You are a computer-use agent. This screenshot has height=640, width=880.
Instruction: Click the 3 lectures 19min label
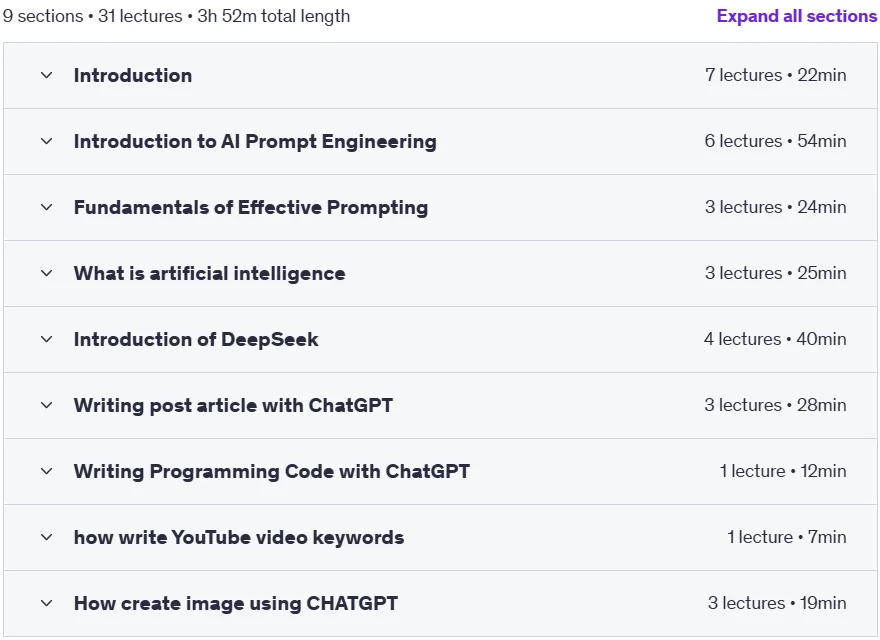coord(777,603)
